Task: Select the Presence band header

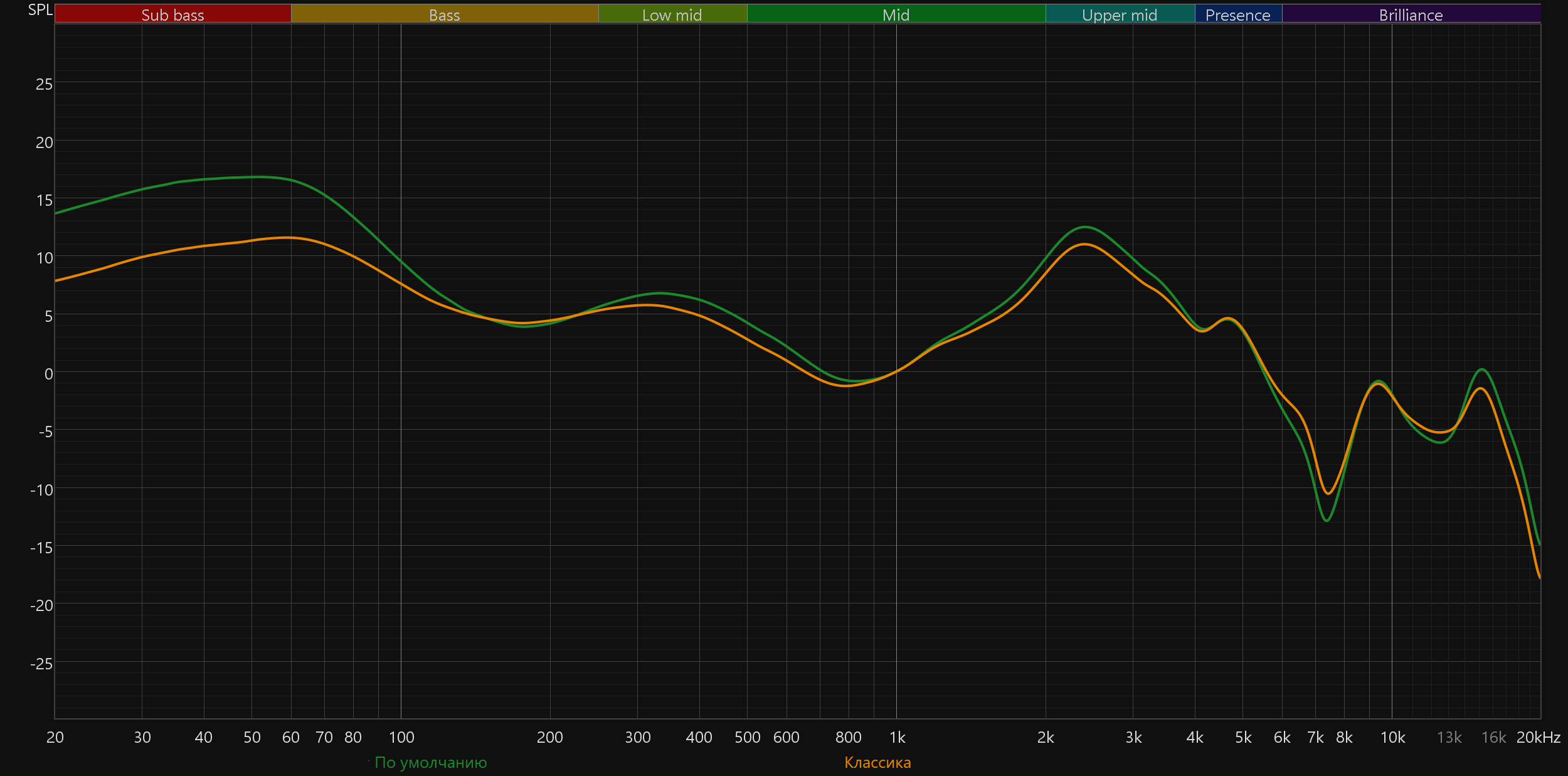Action: [1237, 14]
